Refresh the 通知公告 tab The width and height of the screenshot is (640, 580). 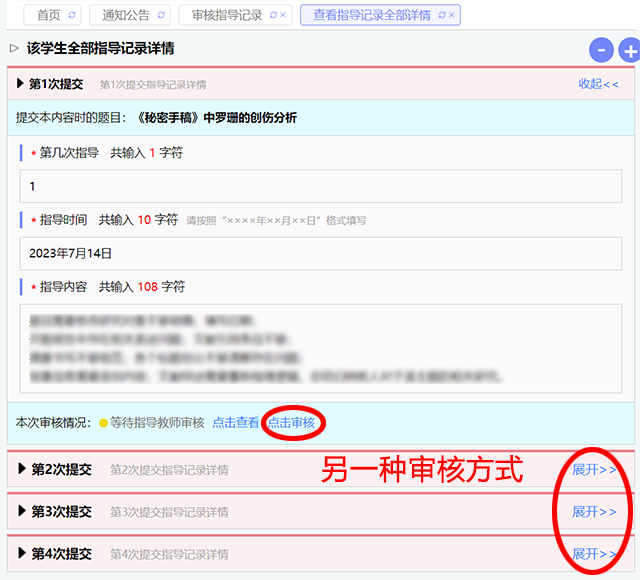pyautogui.click(x=159, y=15)
